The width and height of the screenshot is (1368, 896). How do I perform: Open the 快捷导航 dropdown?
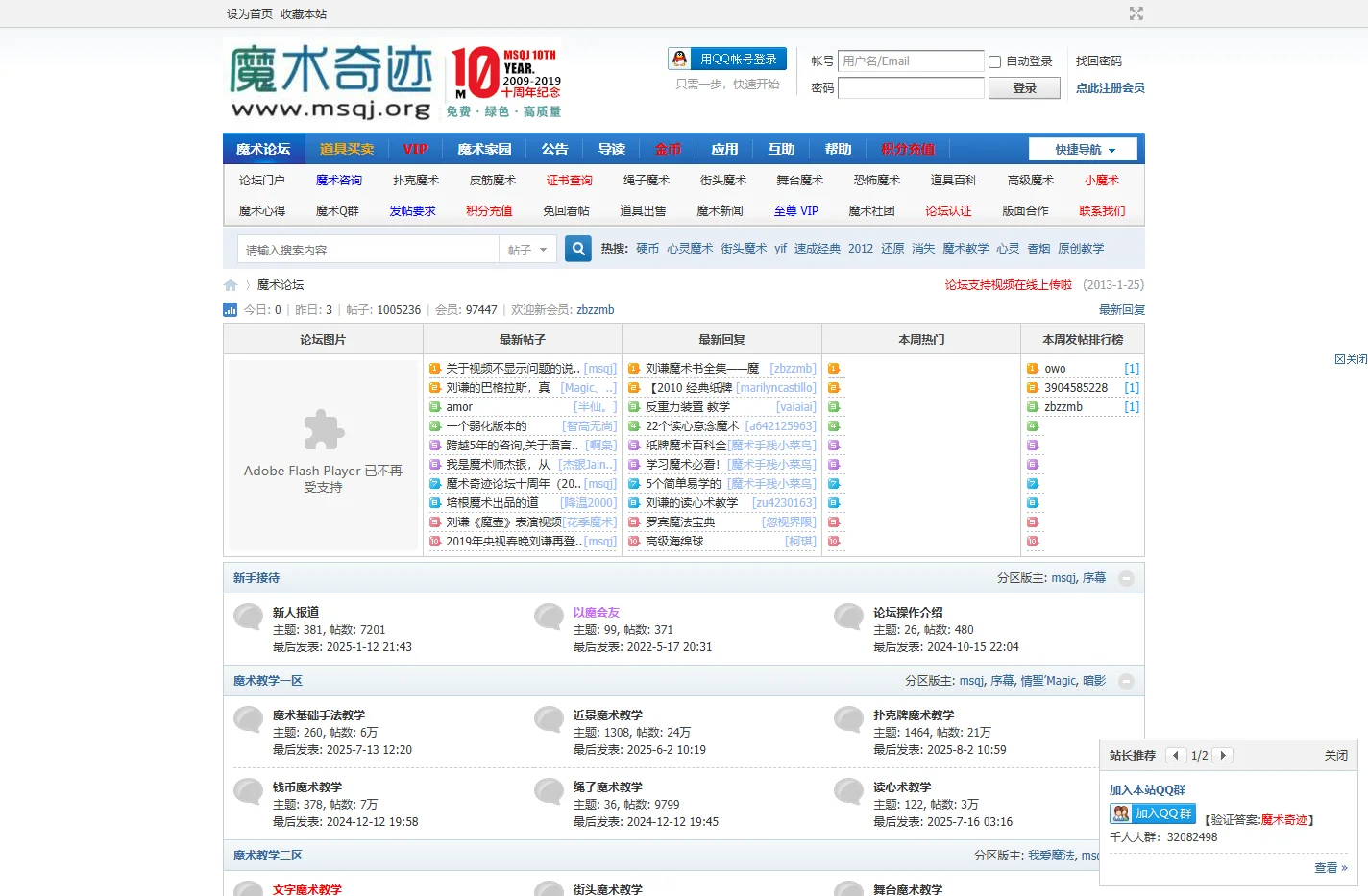tap(1083, 150)
